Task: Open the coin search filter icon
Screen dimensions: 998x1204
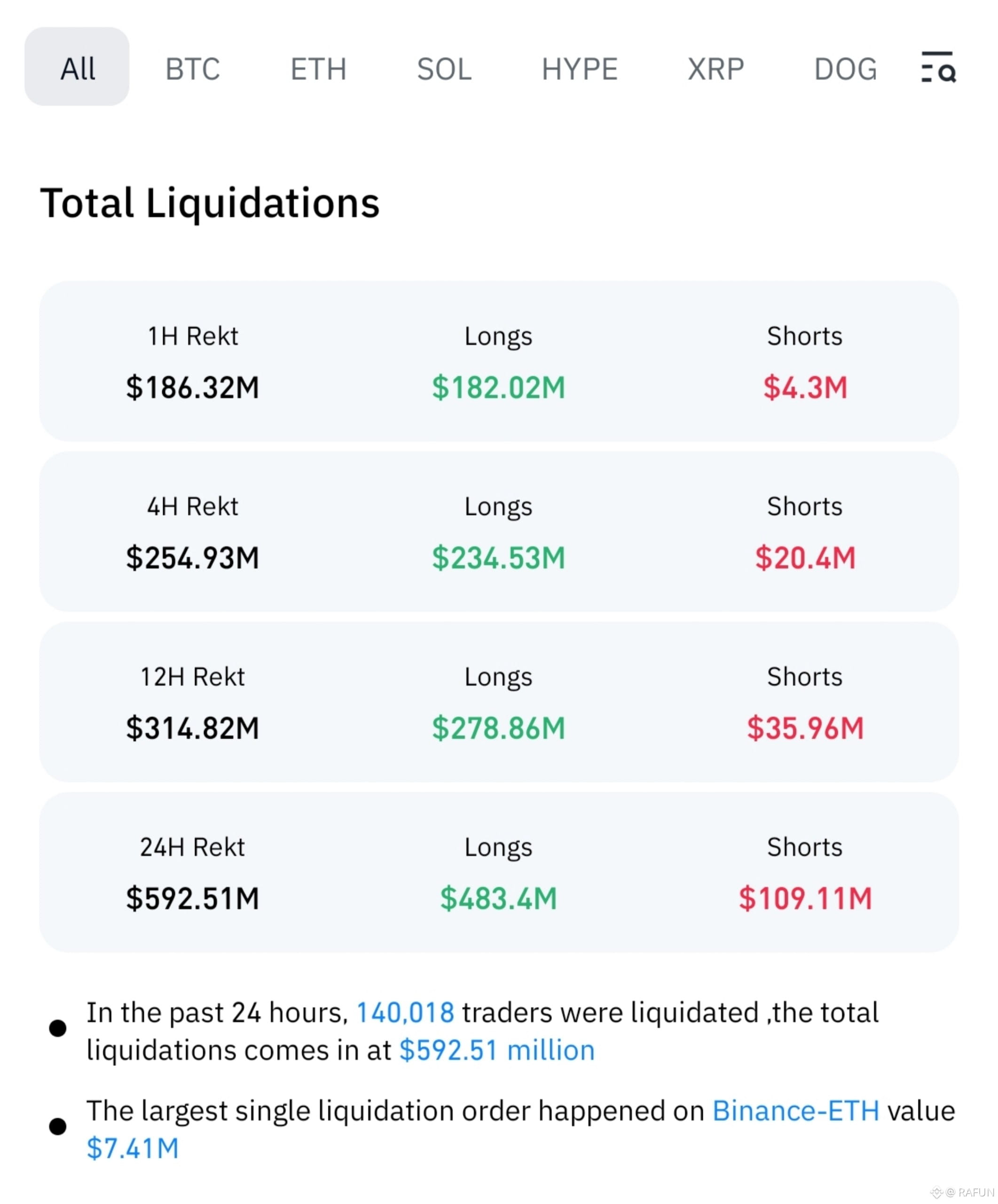Action: (938, 67)
